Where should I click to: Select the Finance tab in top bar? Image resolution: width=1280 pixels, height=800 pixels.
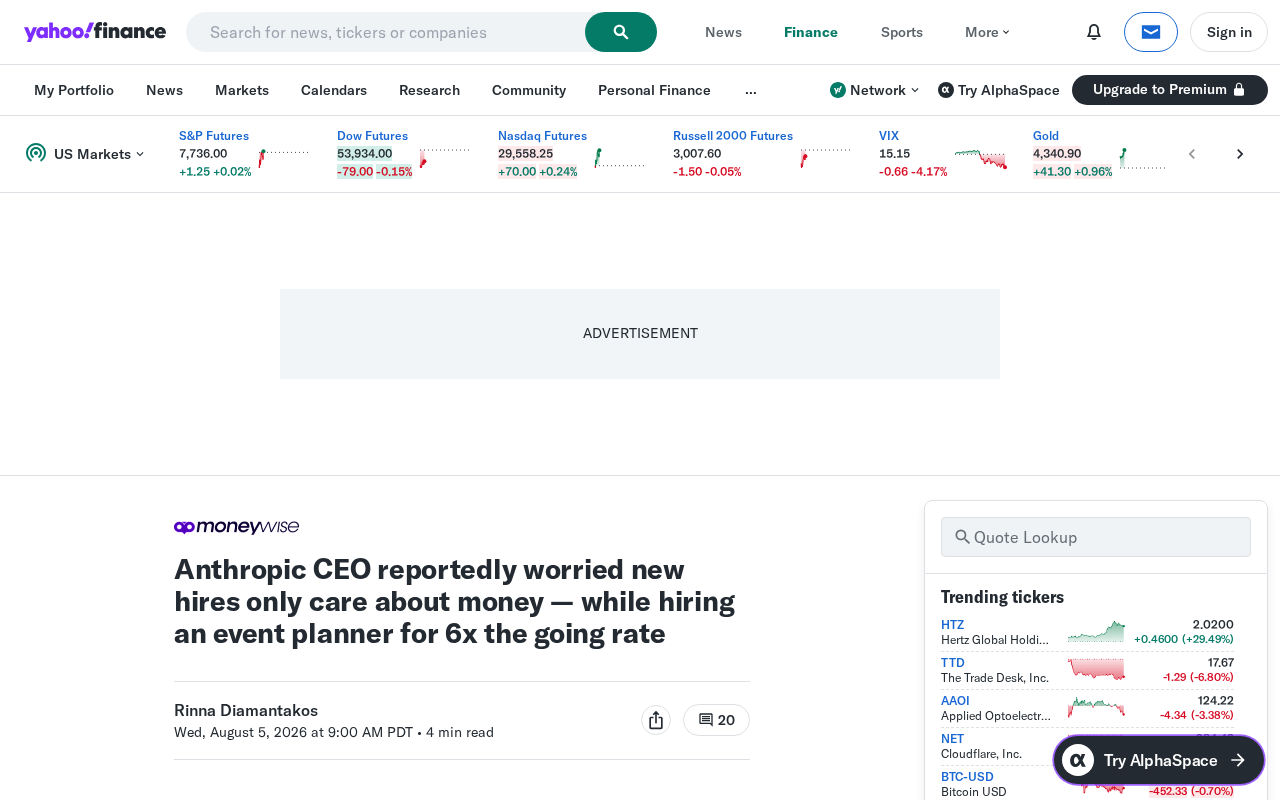[x=811, y=32]
